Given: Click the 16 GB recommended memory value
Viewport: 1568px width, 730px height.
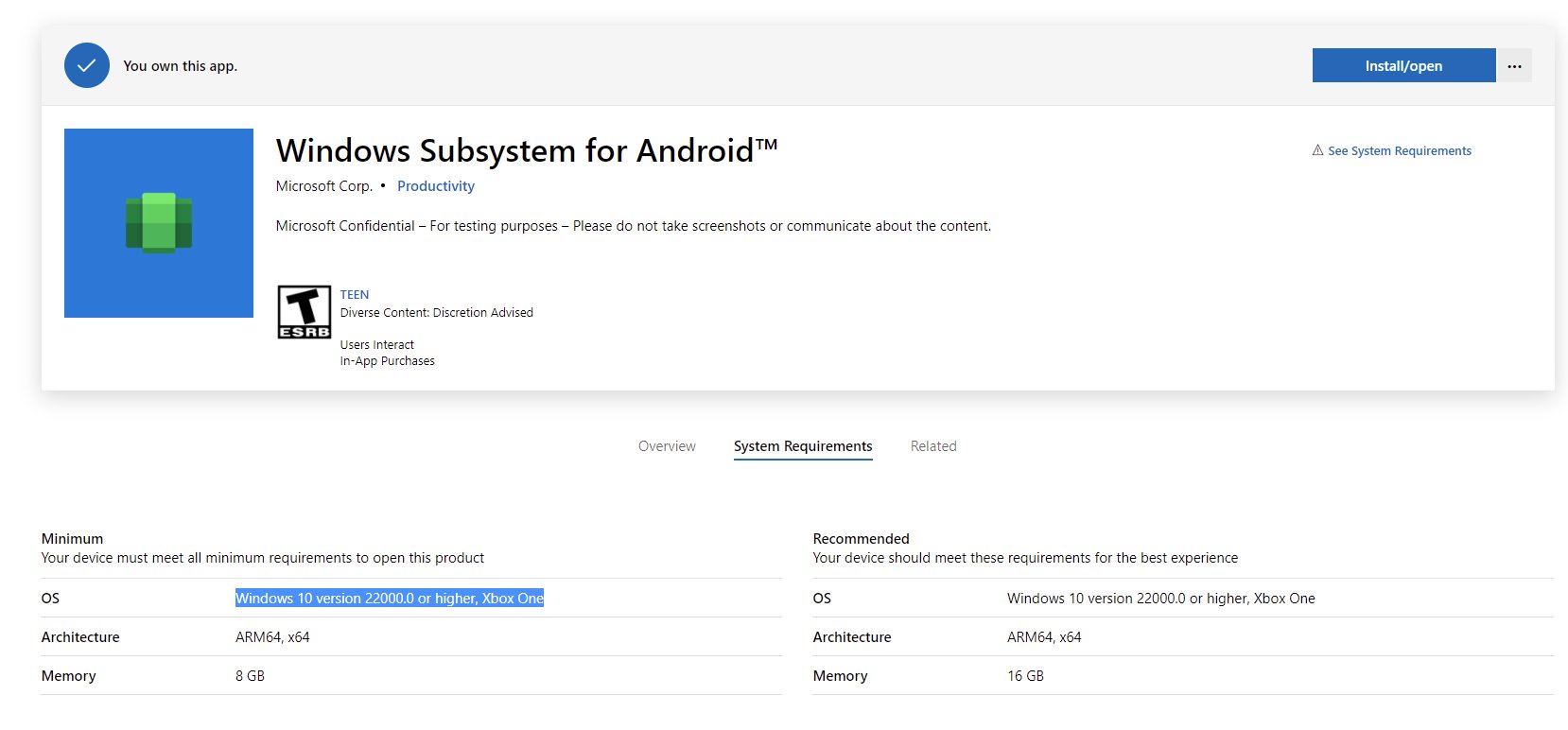Looking at the screenshot, I should (x=1025, y=676).
